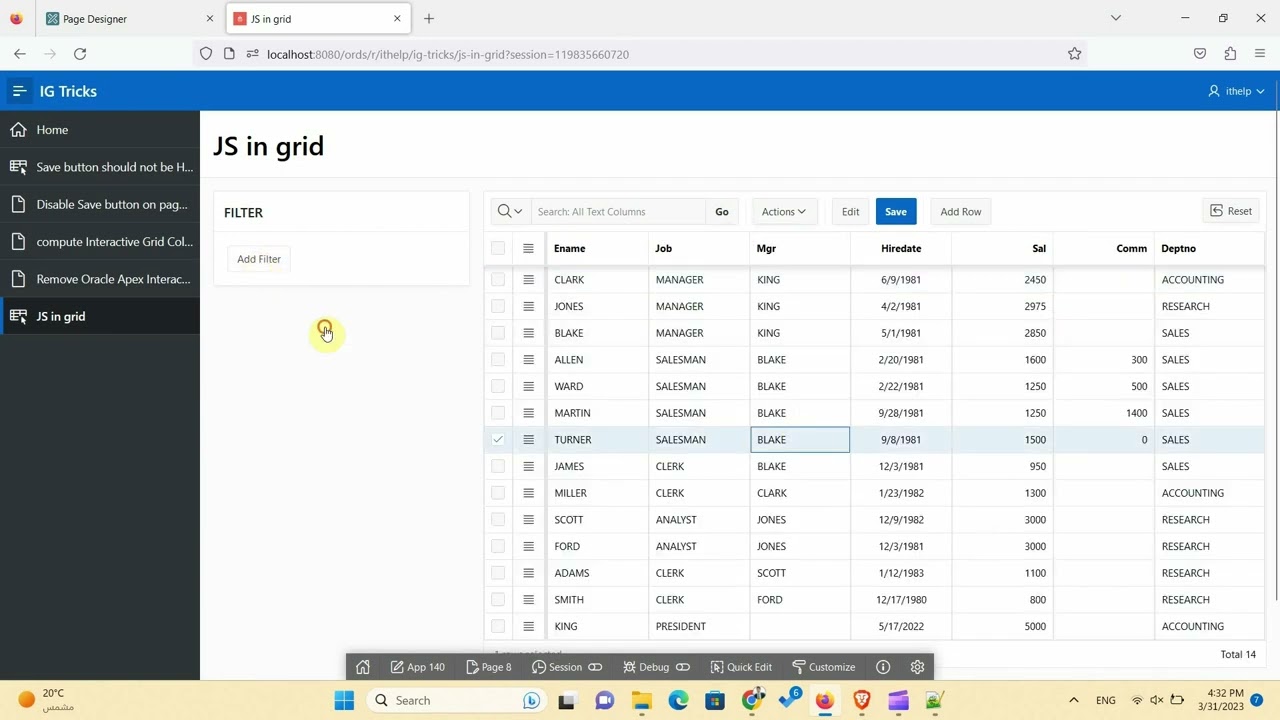Open grid header row actions menu
The height and width of the screenshot is (720, 1280).
tap(528, 248)
